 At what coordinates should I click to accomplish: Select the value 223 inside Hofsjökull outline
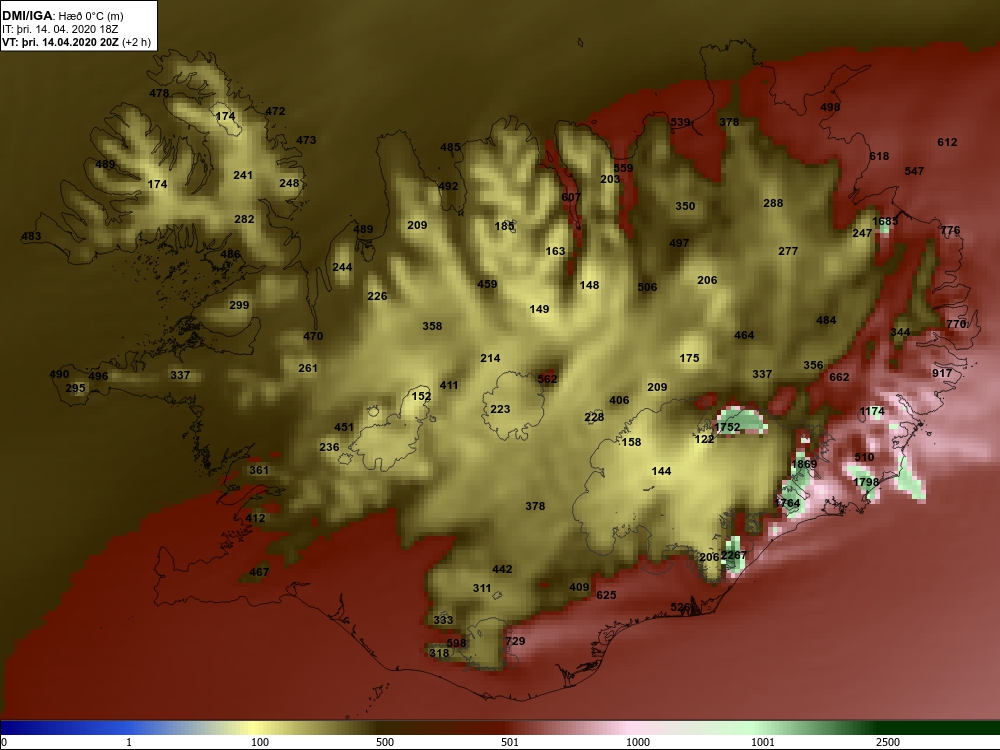(501, 409)
